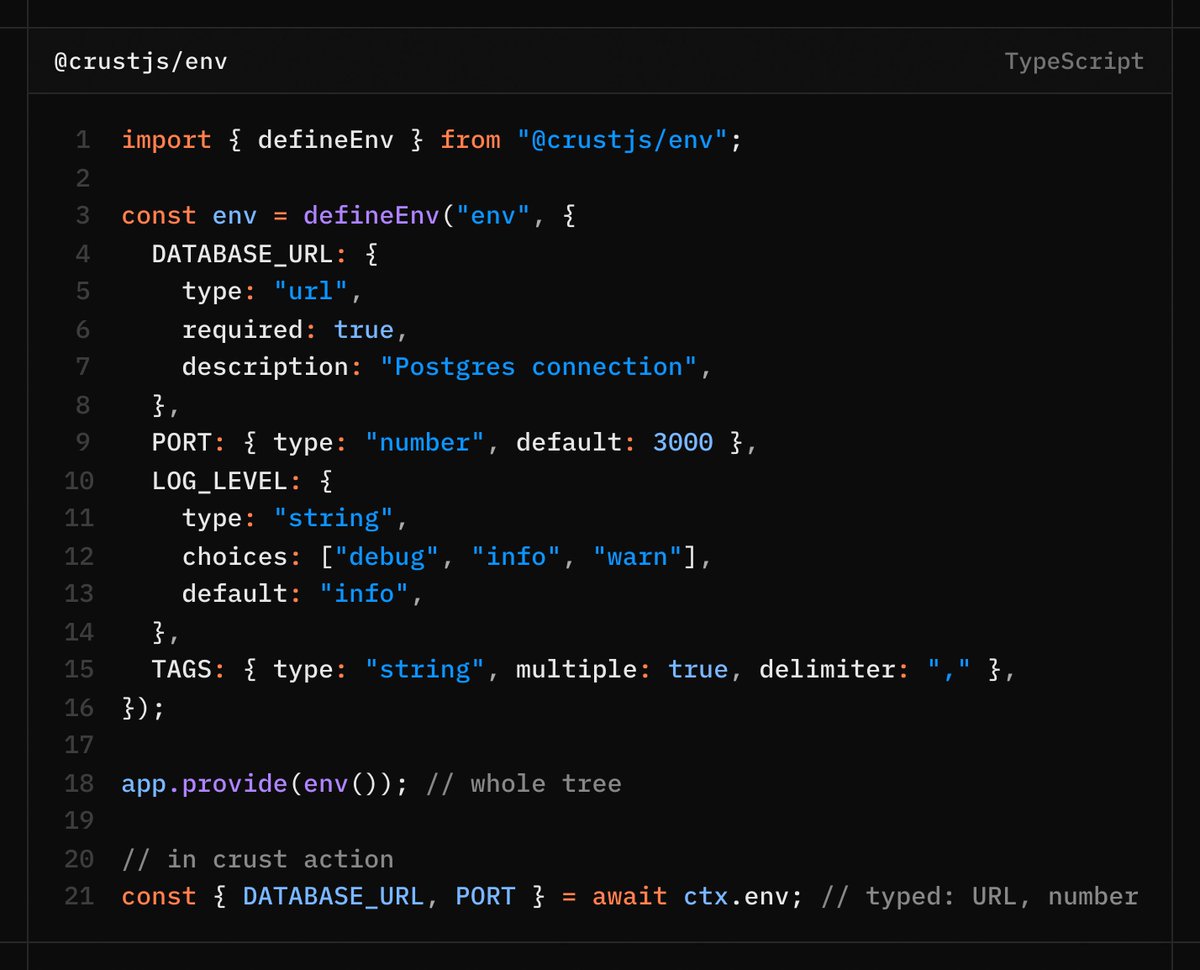This screenshot has height=970, width=1200.
Task: Click the multiple true value
Action: click(x=698, y=669)
